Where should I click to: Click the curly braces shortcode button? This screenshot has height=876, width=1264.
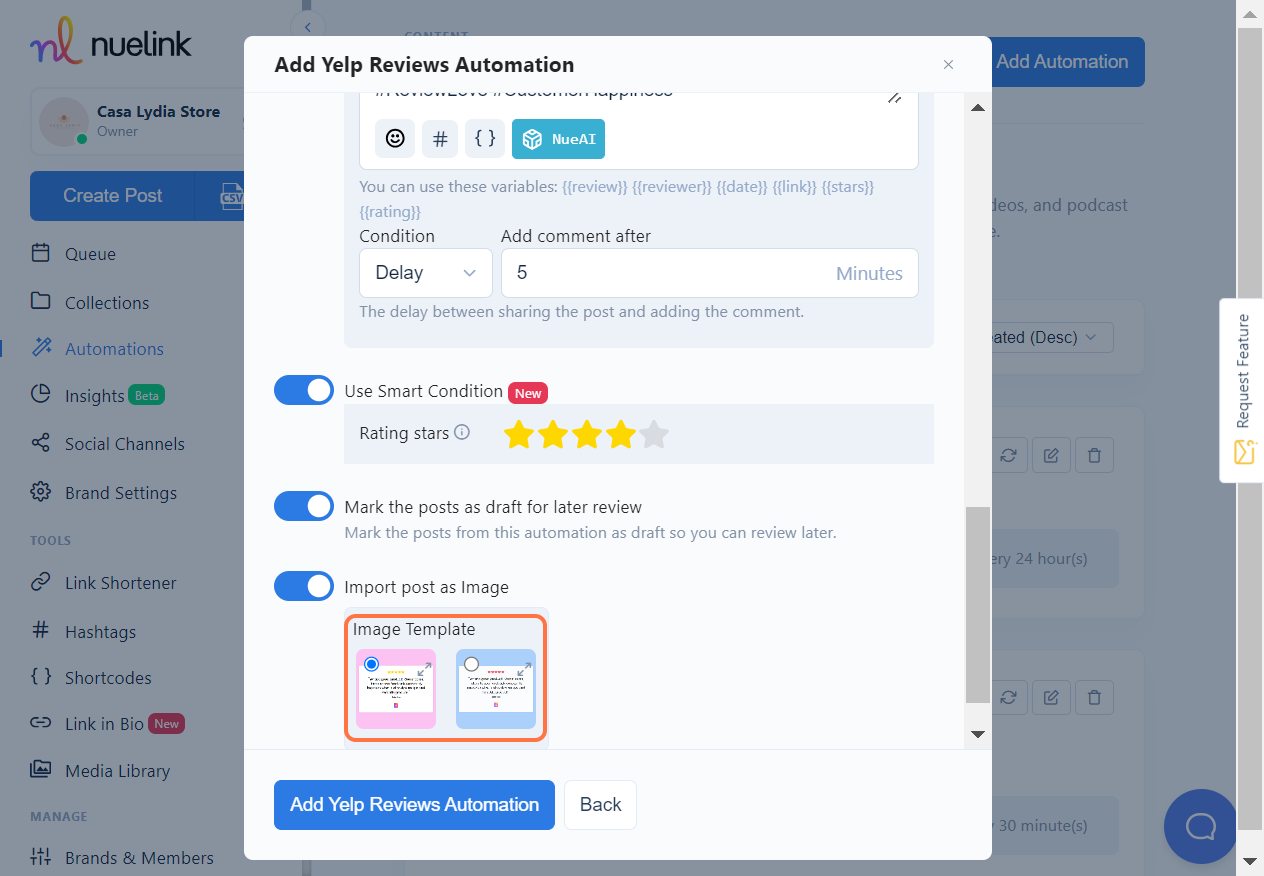click(485, 139)
